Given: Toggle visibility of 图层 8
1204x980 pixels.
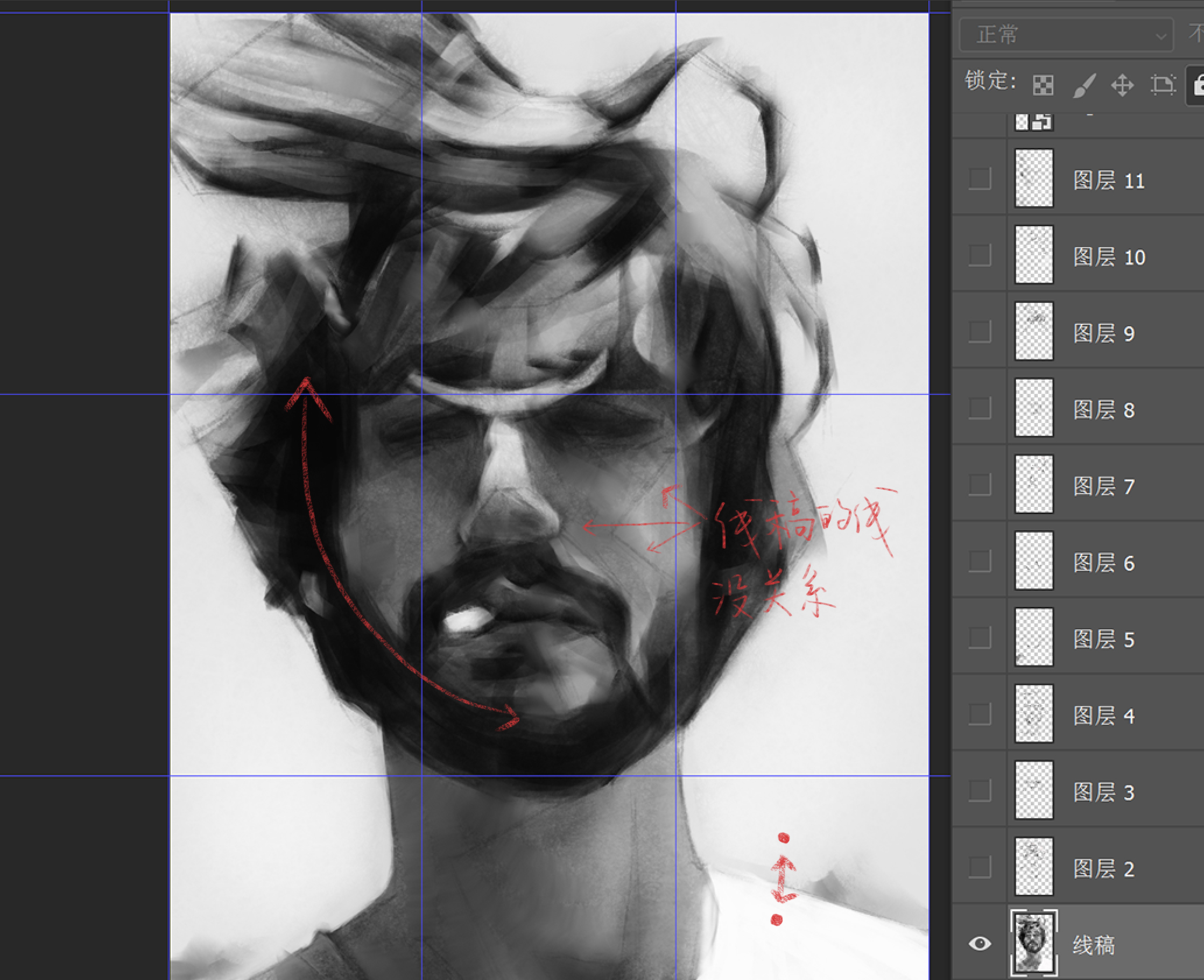Looking at the screenshot, I should point(980,408).
